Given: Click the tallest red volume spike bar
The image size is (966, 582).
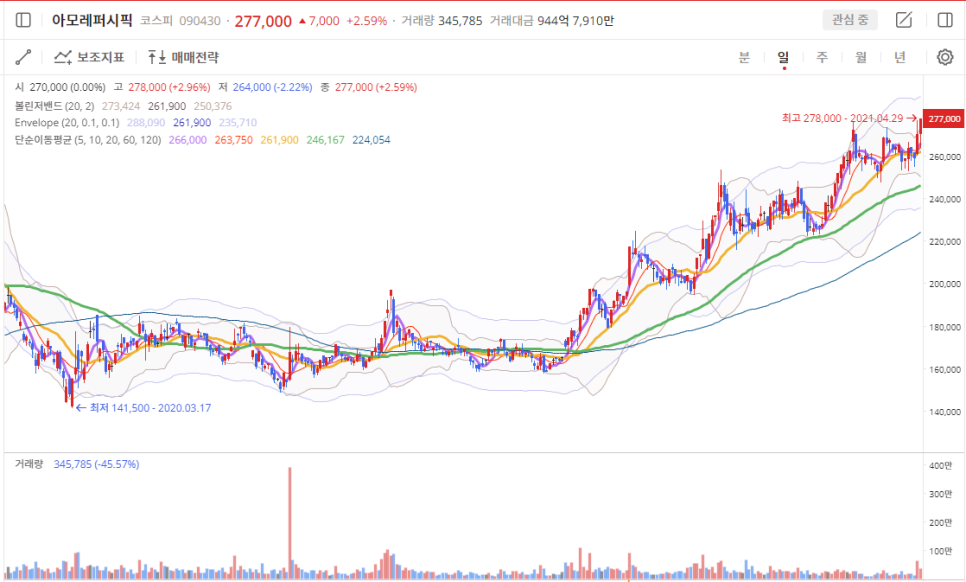Looking at the screenshot, I should point(290,522).
